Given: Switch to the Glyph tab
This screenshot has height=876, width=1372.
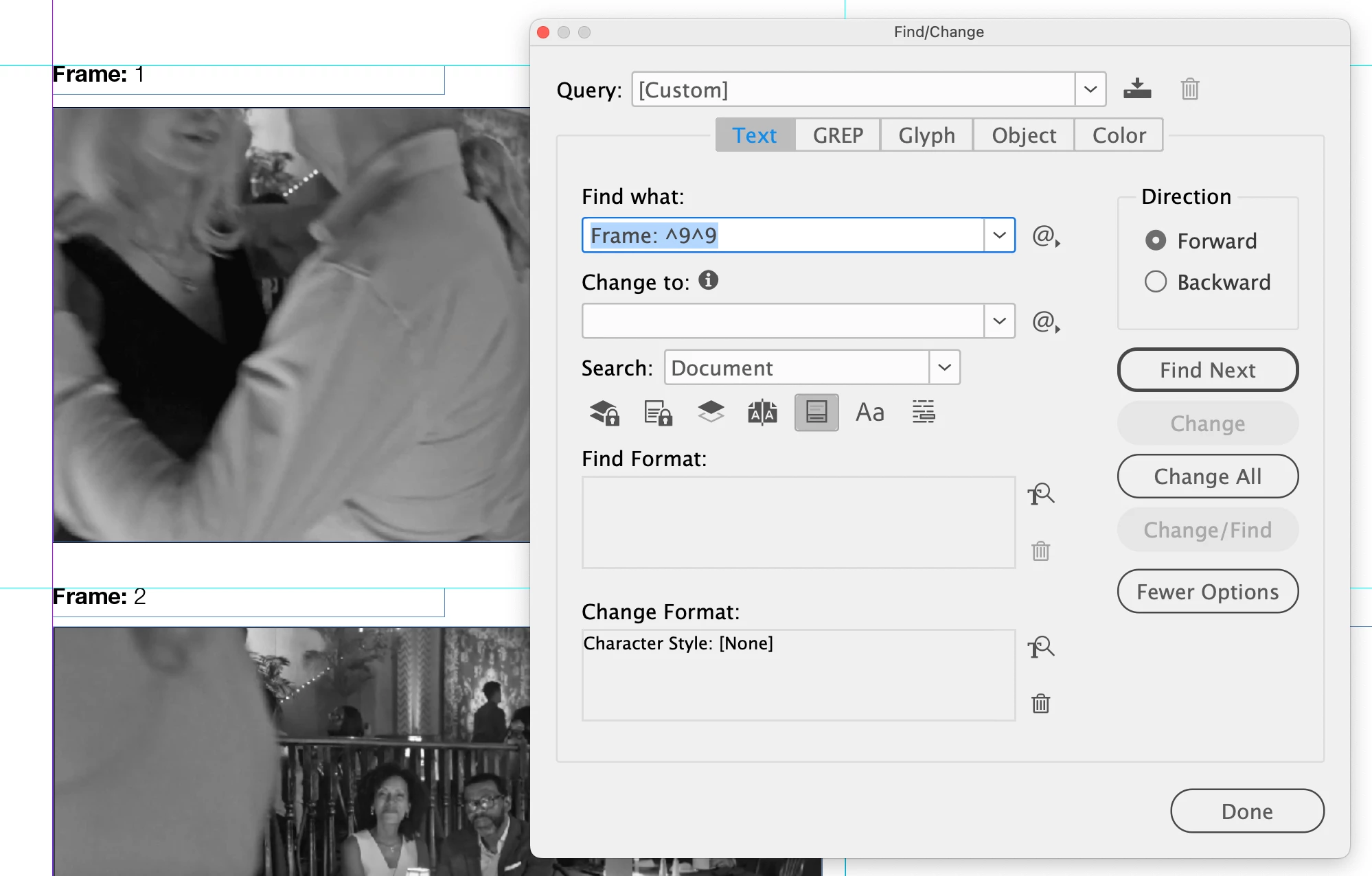Looking at the screenshot, I should tap(926, 135).
